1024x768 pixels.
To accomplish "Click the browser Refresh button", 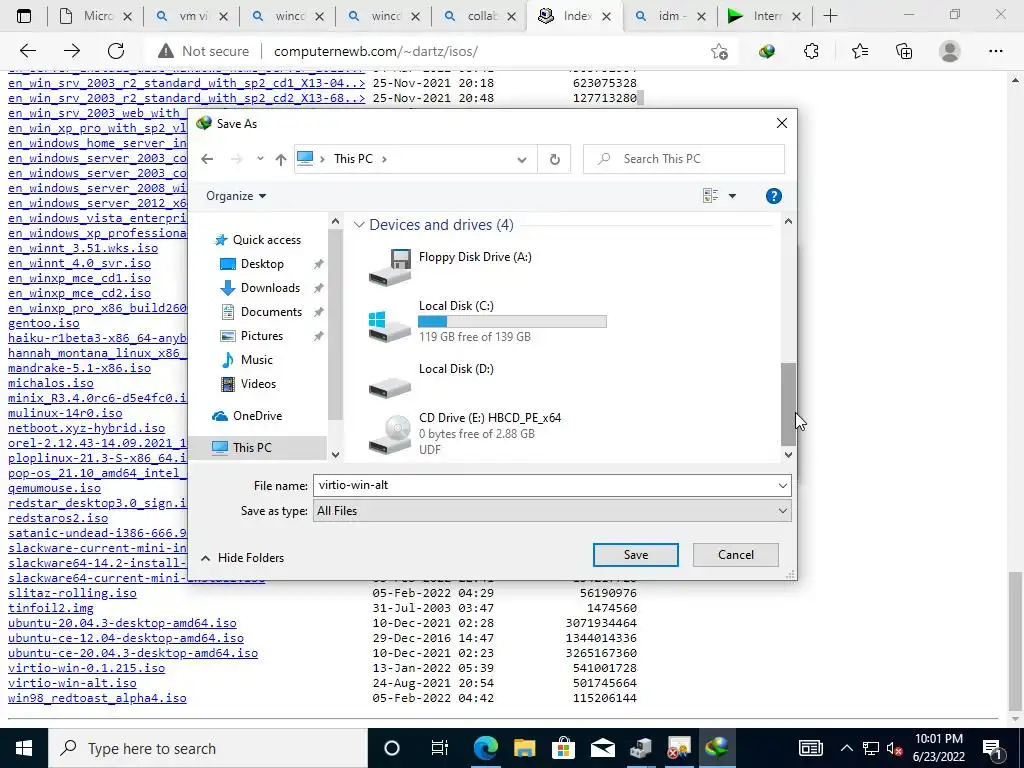I will pos(116,51).
